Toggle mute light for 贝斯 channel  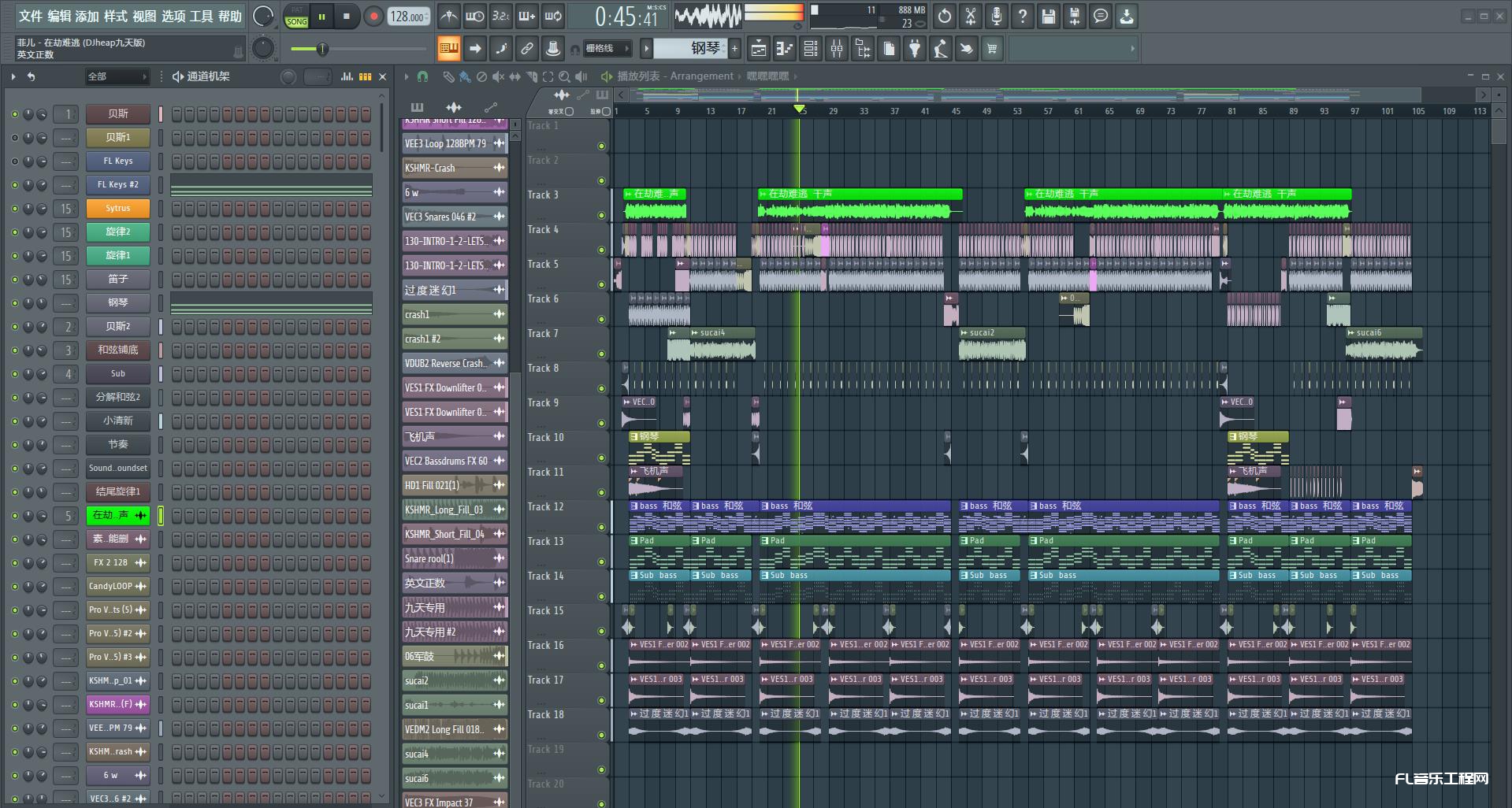[x=14, y=114]
